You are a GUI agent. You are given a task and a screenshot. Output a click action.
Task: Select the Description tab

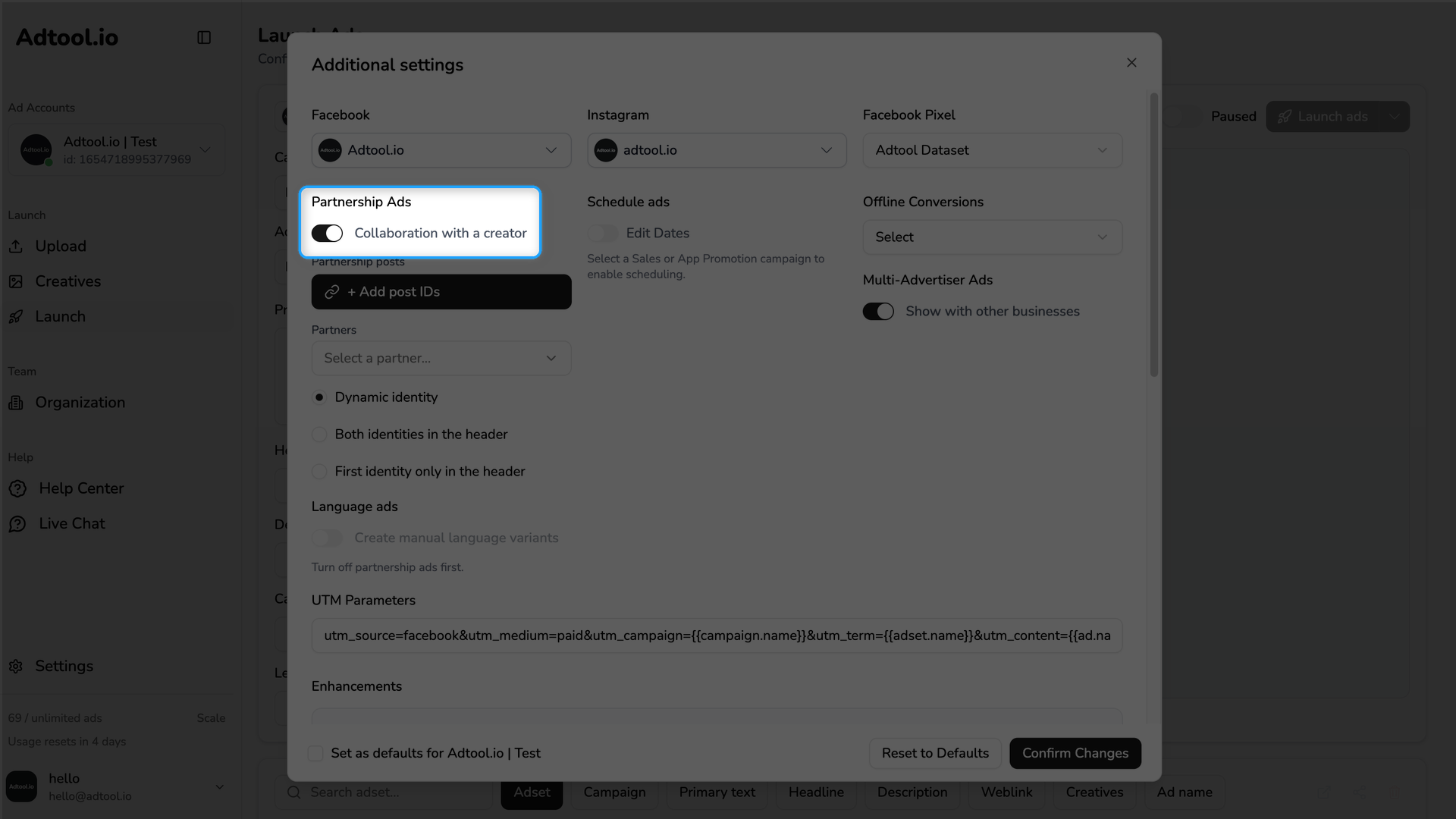tap(912, 792)
